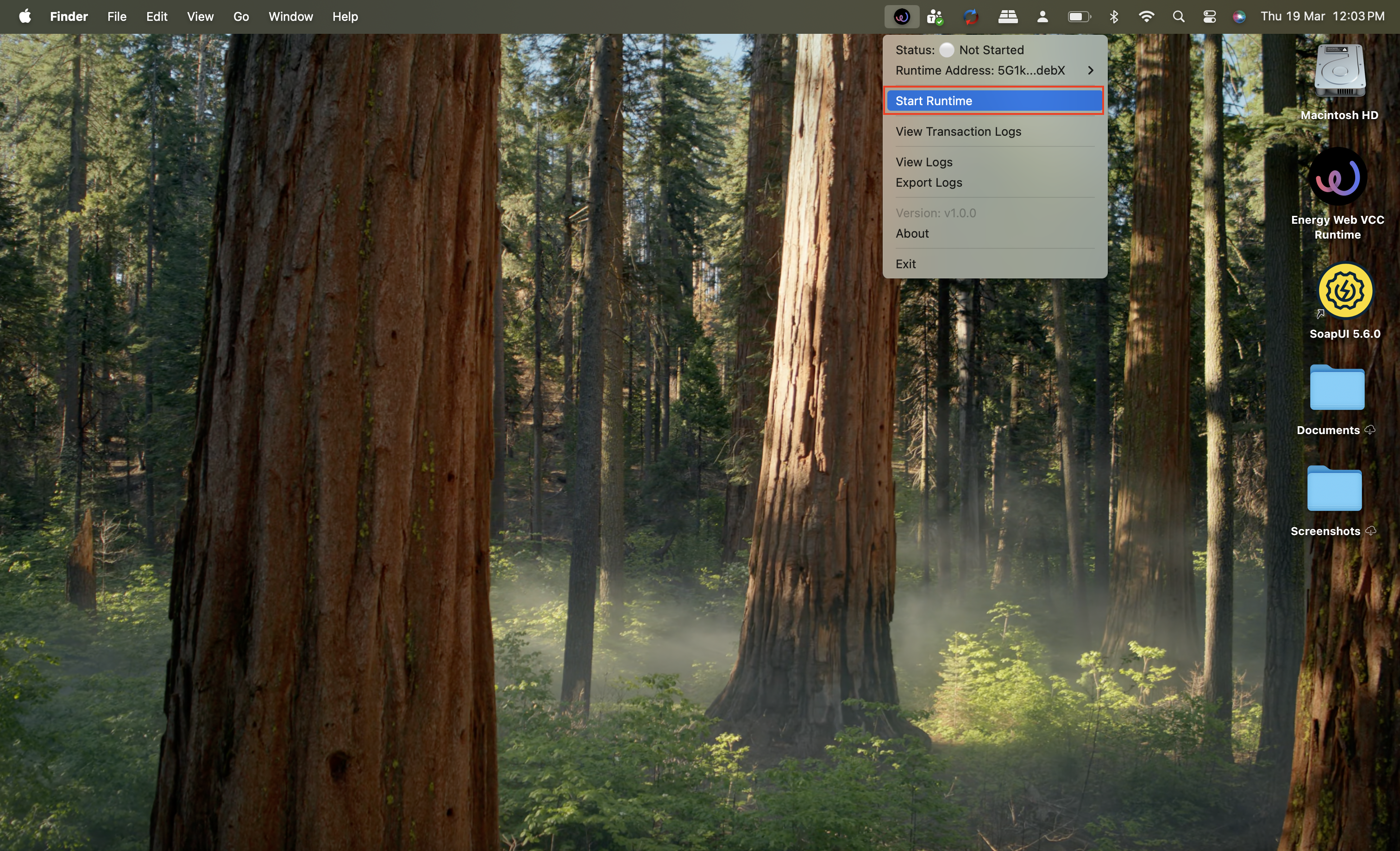Open the Macintosh HD drive icon
Viewport: 1400px width, 851px height.
pyautogui.click(x=1339, y=71)
